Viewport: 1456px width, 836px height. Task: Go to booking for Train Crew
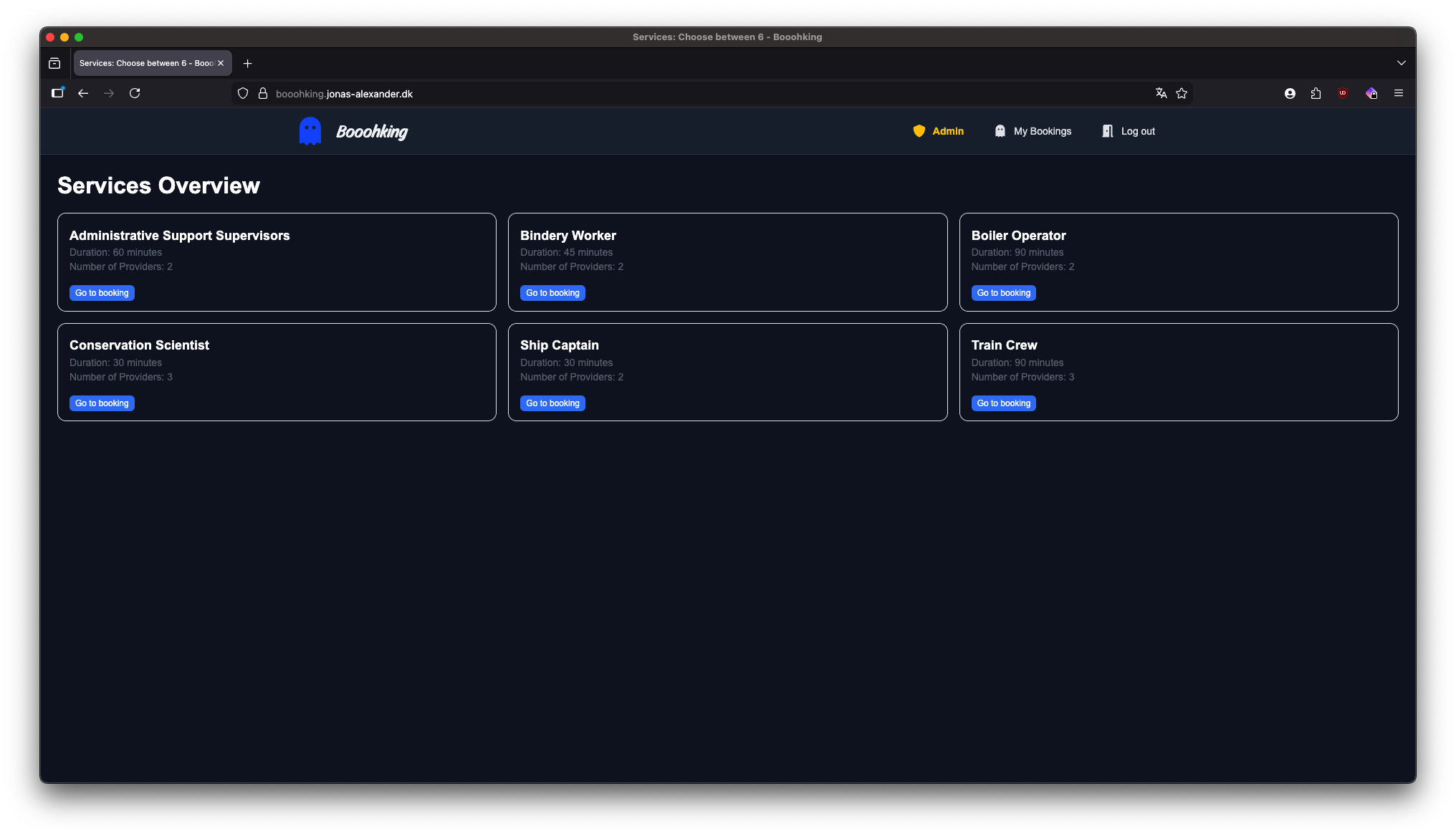(x=1003, y=403)
